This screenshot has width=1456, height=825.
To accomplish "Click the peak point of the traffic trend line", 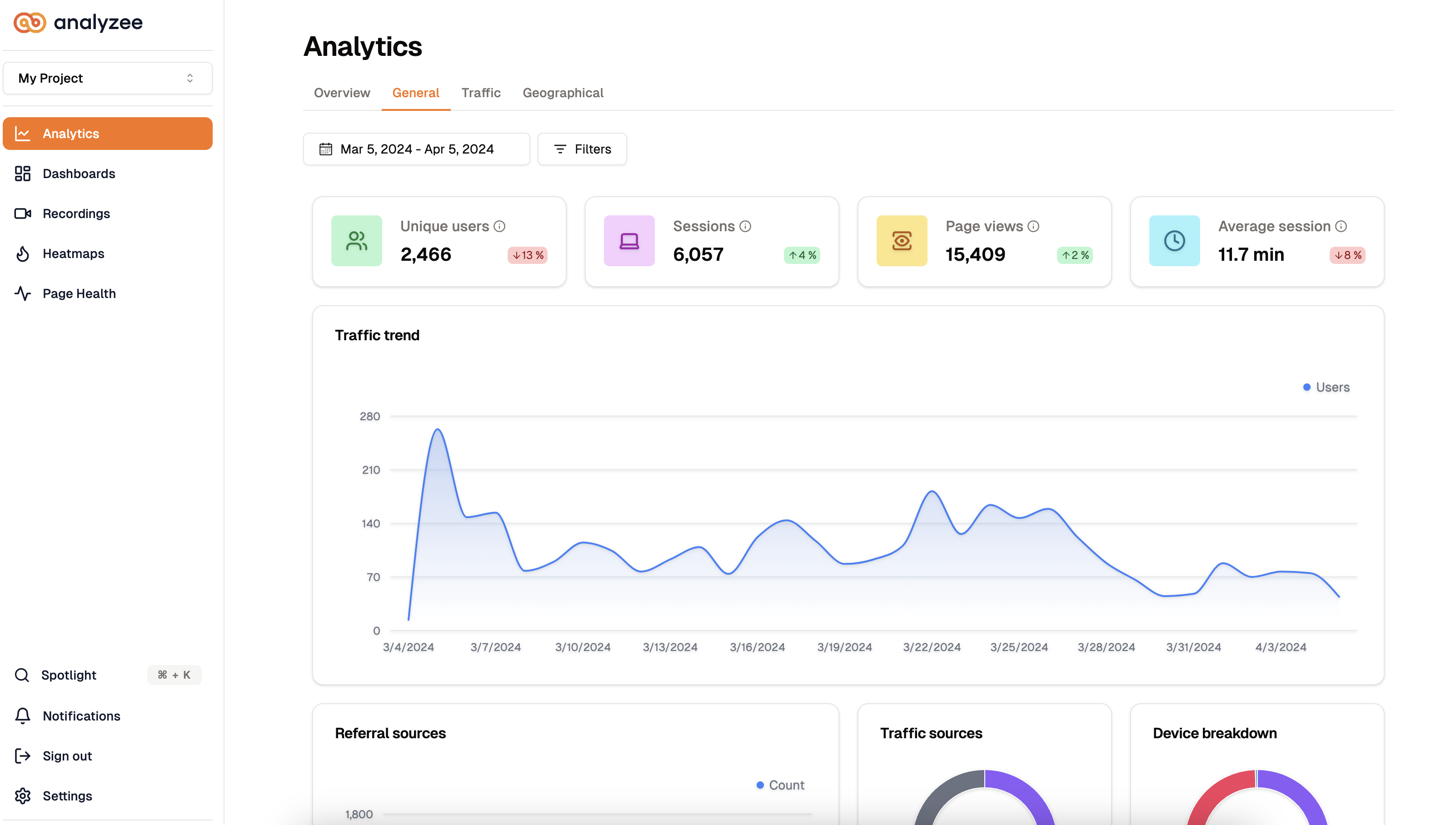I will pyautogui.click(x=438, y=429).
